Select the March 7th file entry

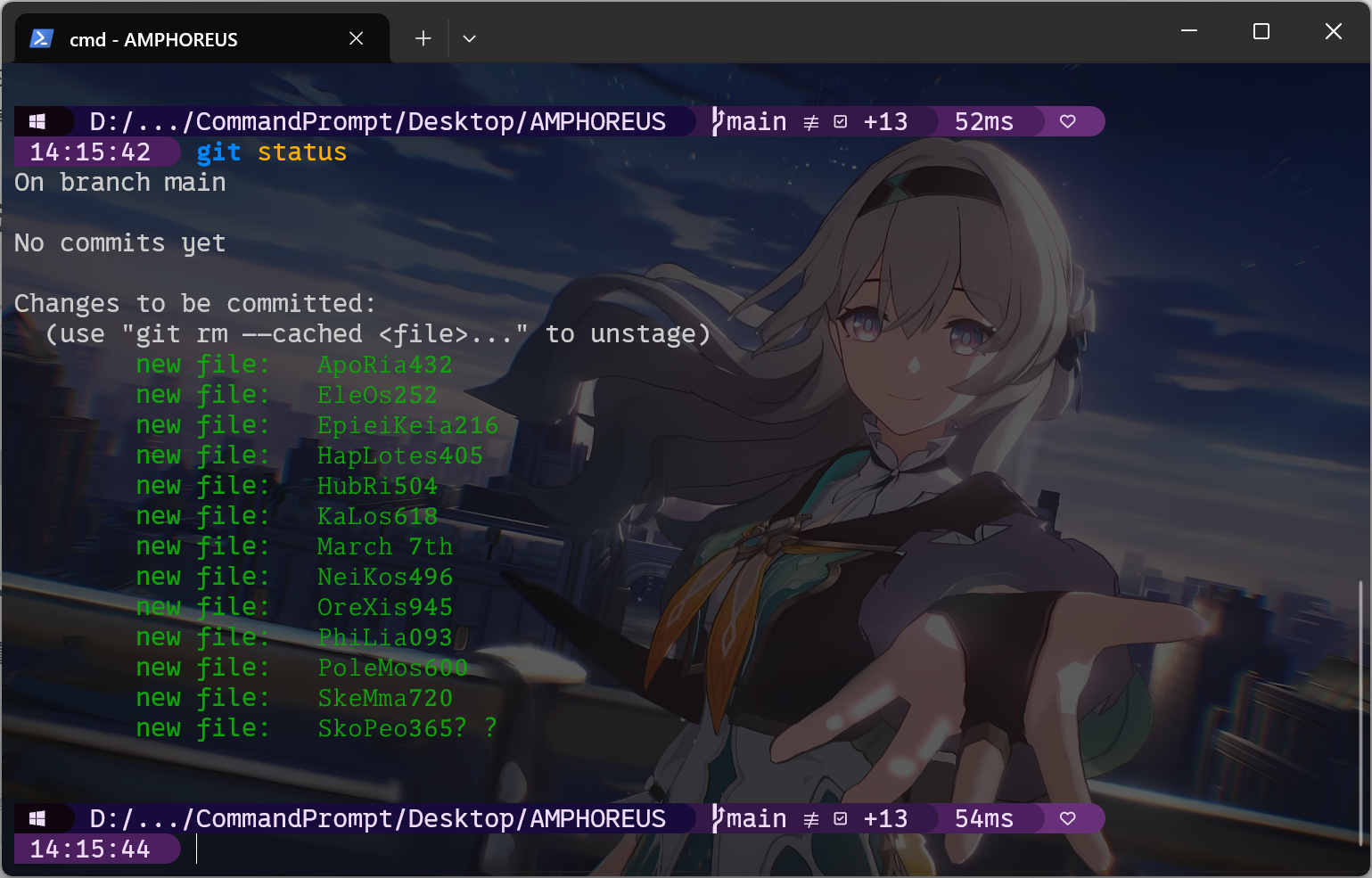(x=385, y=546)
